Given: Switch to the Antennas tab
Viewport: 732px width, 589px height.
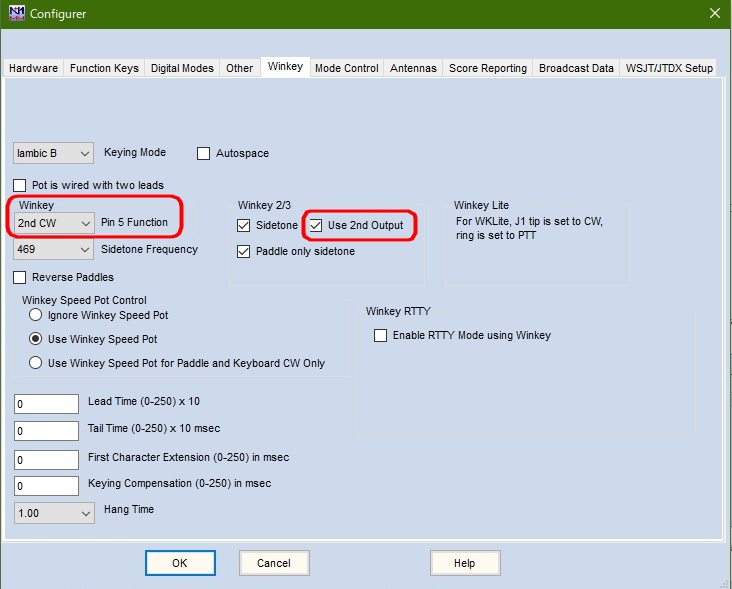Looking at the screenshot, I should 413,68.
